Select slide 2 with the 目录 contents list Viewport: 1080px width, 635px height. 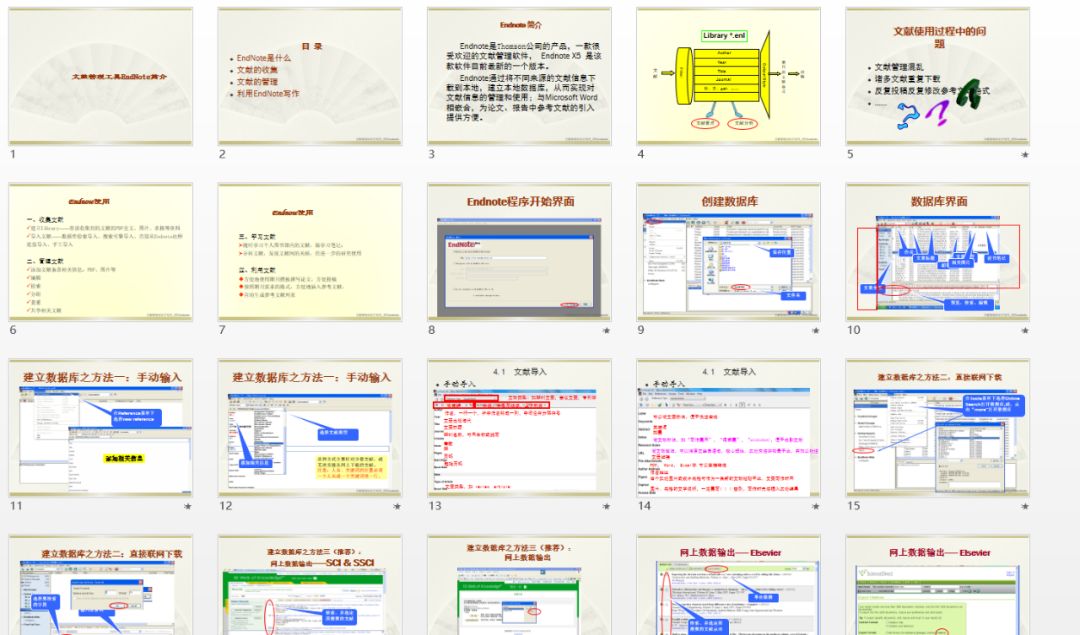(310, 76)
